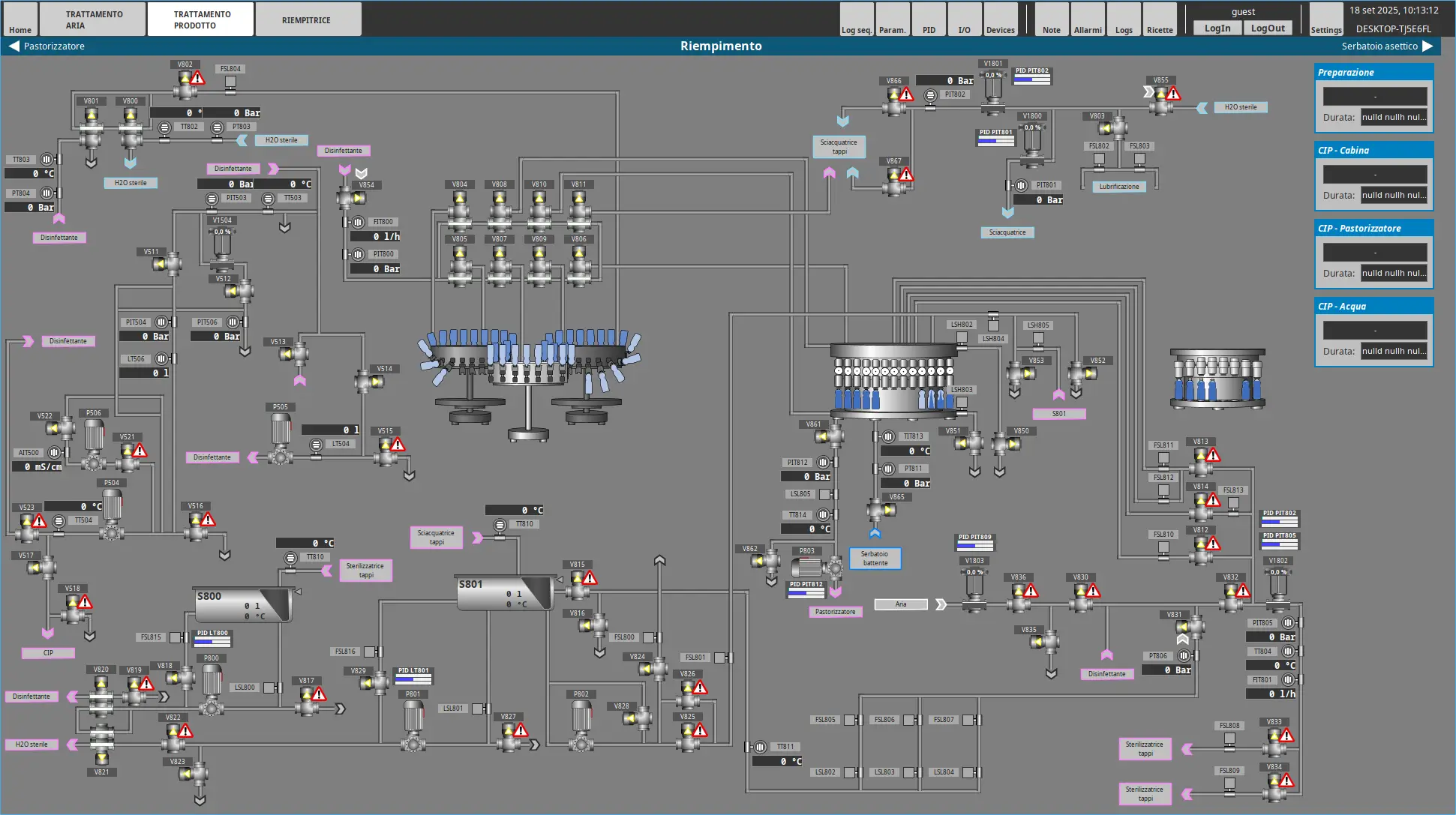Click valve V804 icon
The image size is (1456, 815).
[x=460, y=210]
